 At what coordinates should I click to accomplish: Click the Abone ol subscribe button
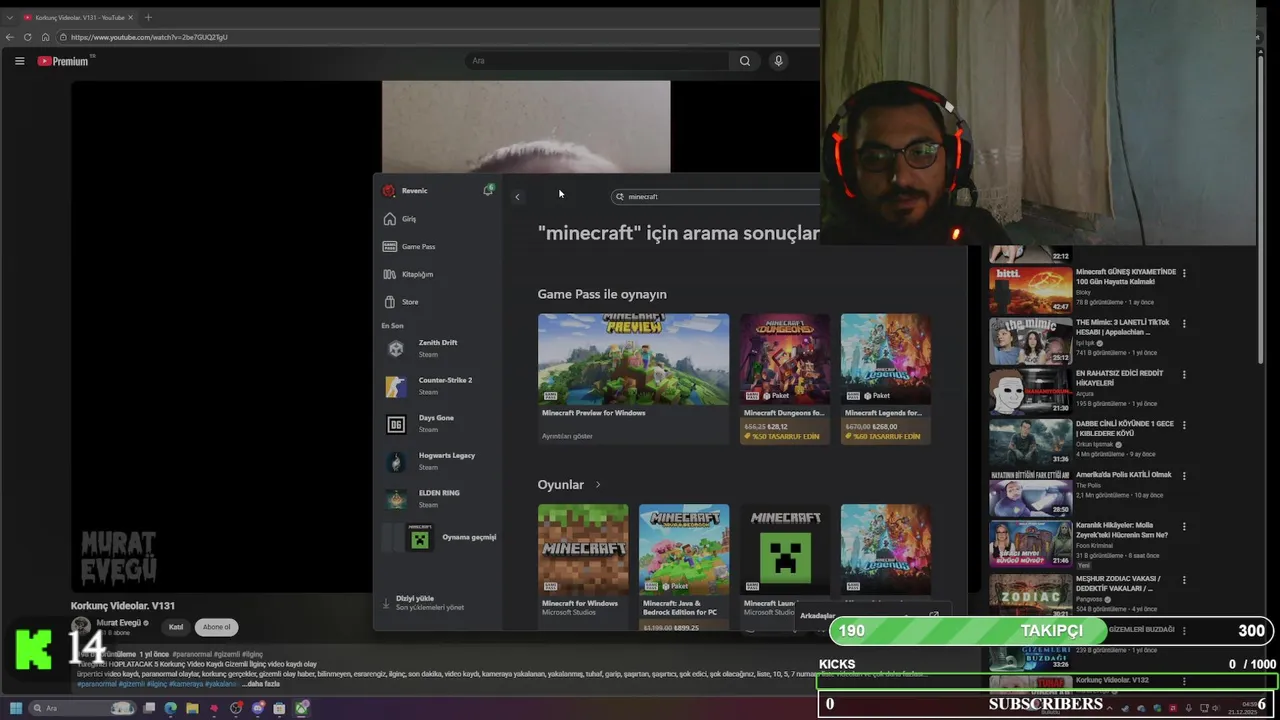(x=216, y=627)
